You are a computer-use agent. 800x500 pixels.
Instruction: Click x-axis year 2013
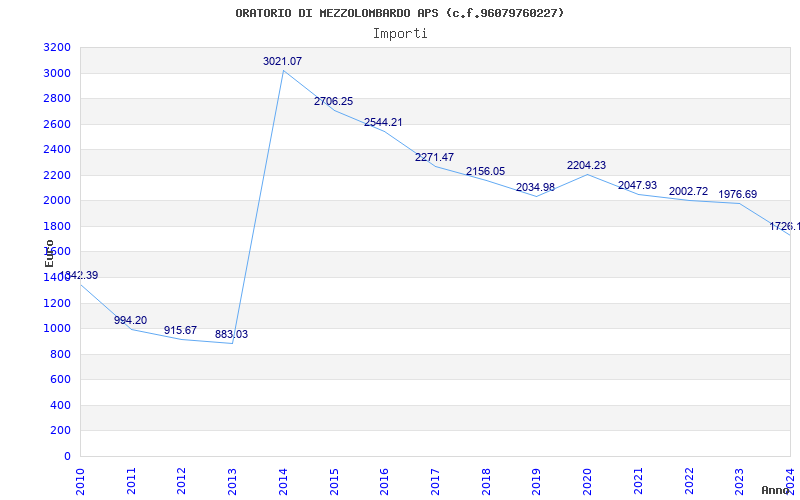(232, 482)
